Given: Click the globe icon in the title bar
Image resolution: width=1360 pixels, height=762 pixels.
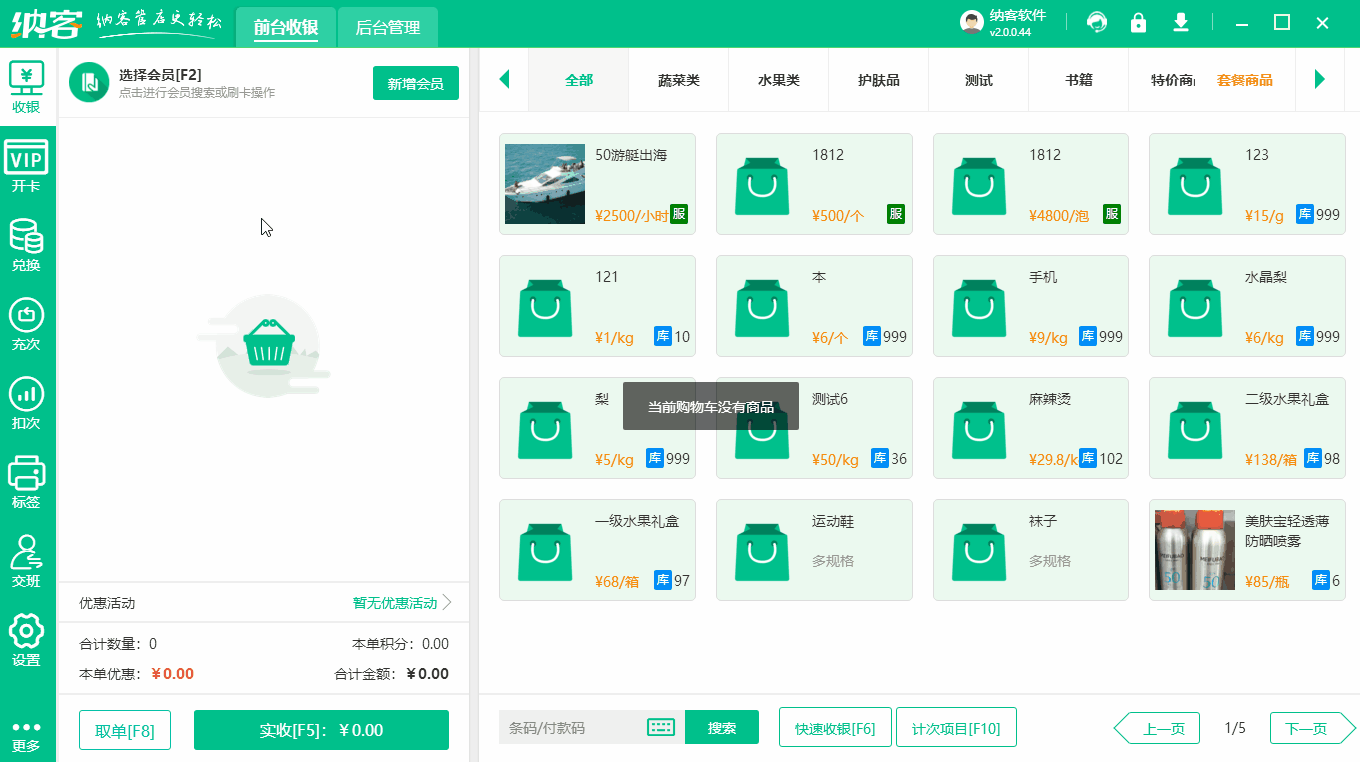Looking at the screenshot, I should coord(1097,20).
